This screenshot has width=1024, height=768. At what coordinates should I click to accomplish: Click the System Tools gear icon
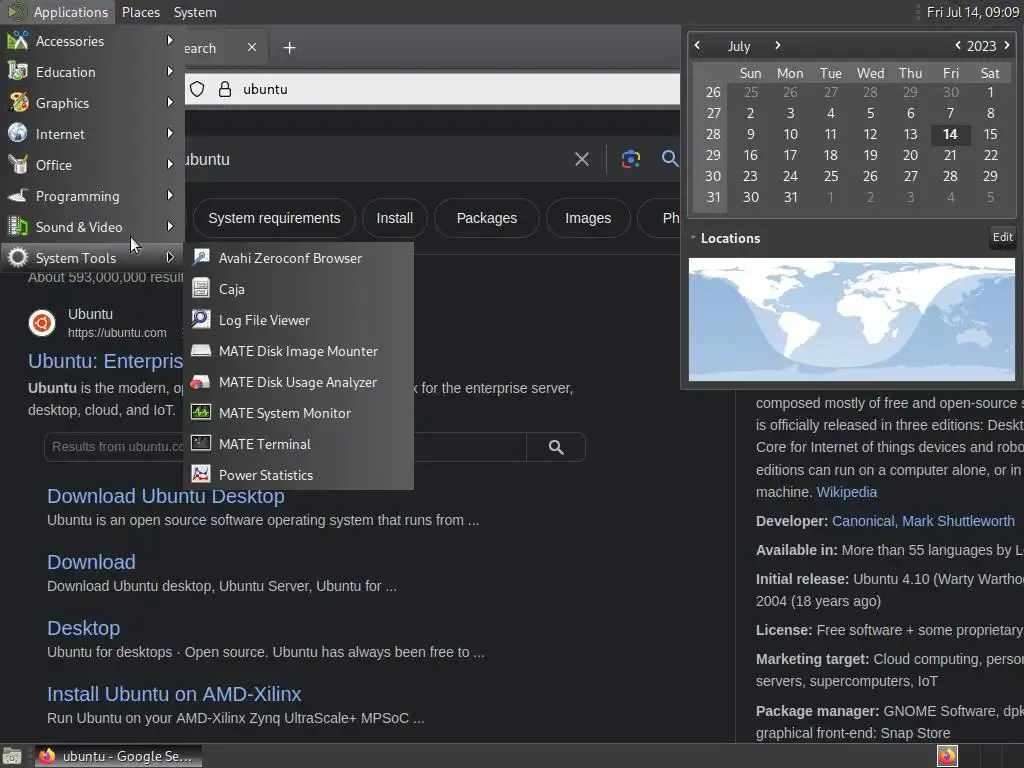click(18, 258)
